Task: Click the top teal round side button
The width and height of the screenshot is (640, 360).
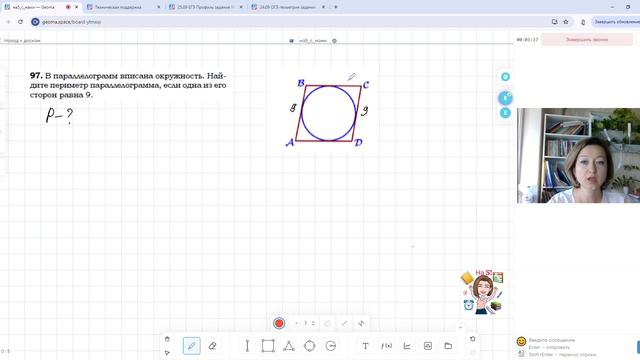Action: pos(505,77)
